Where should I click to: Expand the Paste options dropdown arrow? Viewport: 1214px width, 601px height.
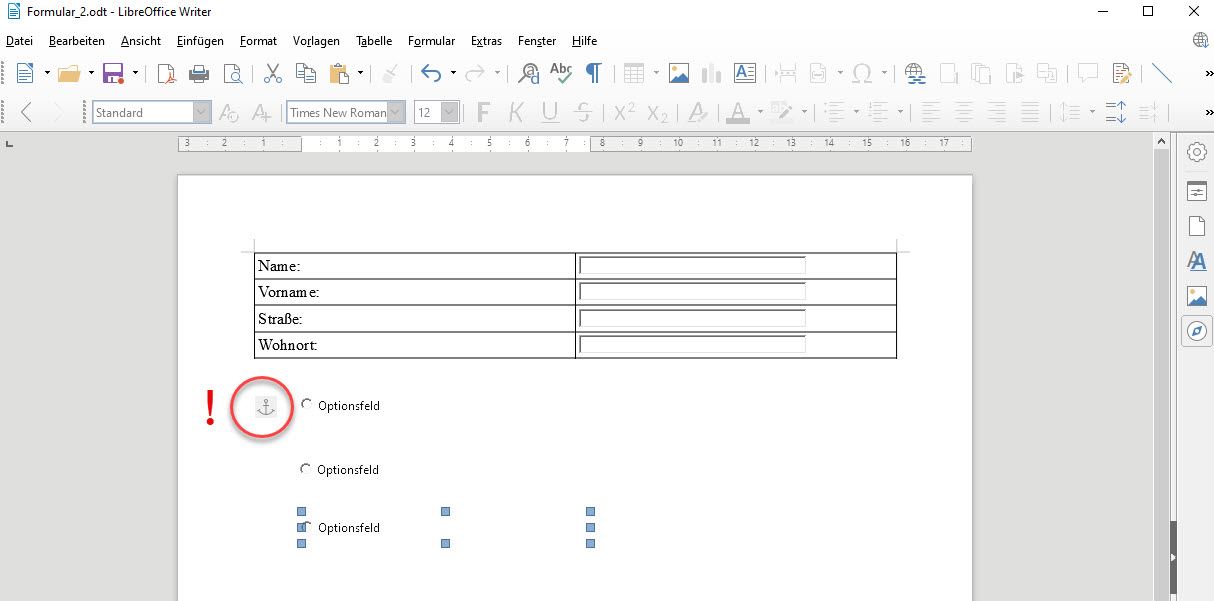(x=360, y=73)
